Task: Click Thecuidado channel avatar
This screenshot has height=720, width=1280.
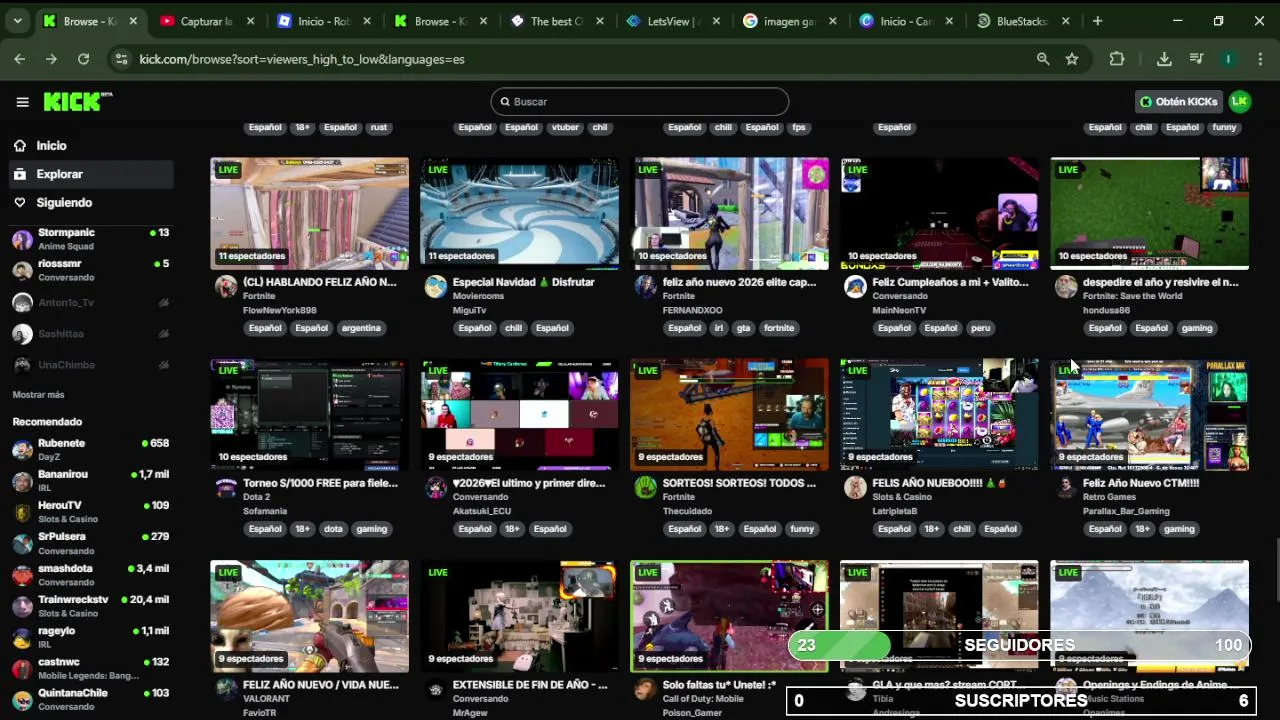Action: pyautogui.click(x=646, y=488)
